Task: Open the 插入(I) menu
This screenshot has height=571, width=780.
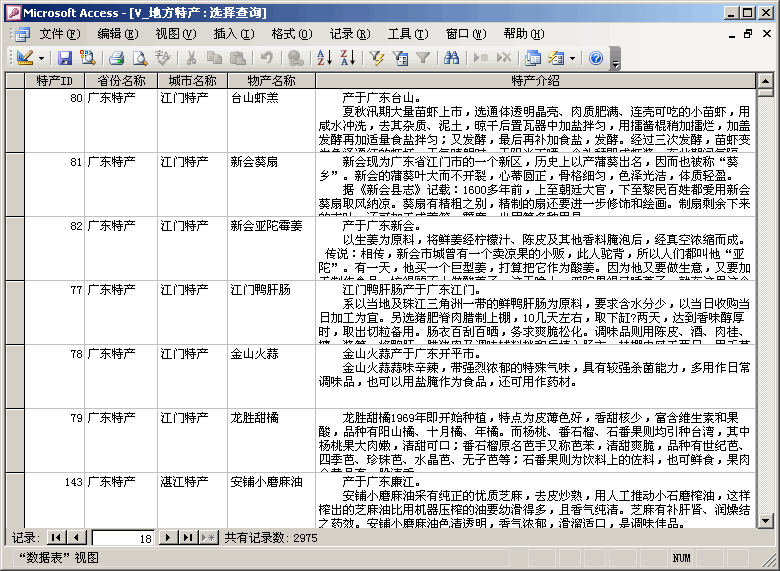Action: (234, 34)
